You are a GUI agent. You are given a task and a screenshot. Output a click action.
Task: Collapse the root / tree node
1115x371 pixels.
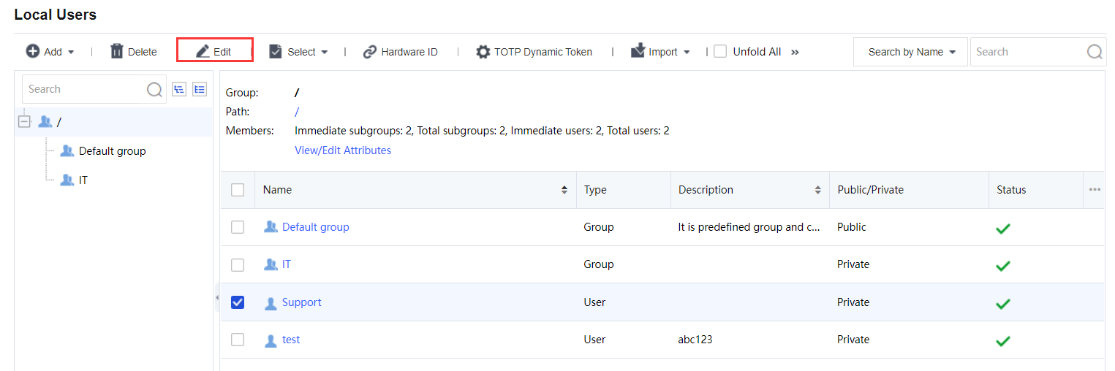[x=23, y=122]
